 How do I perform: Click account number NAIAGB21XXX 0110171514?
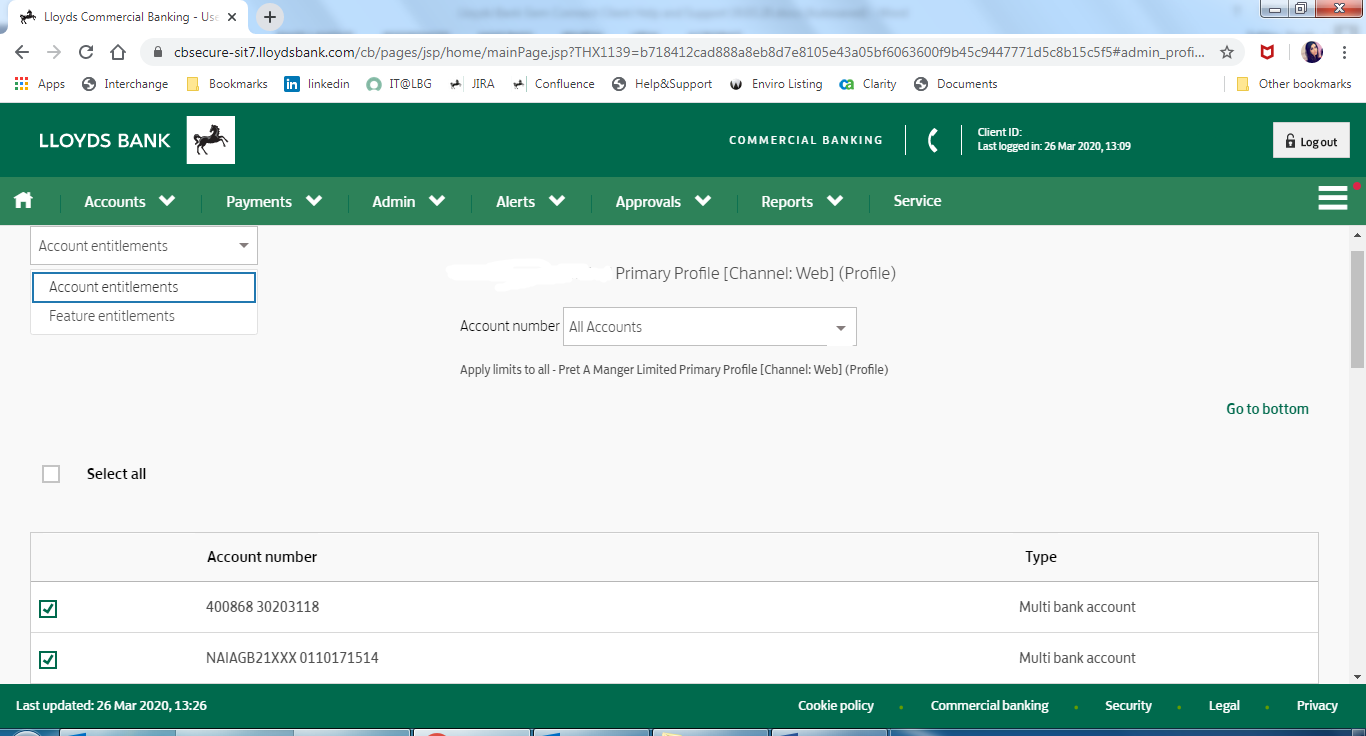click(292, 658)
